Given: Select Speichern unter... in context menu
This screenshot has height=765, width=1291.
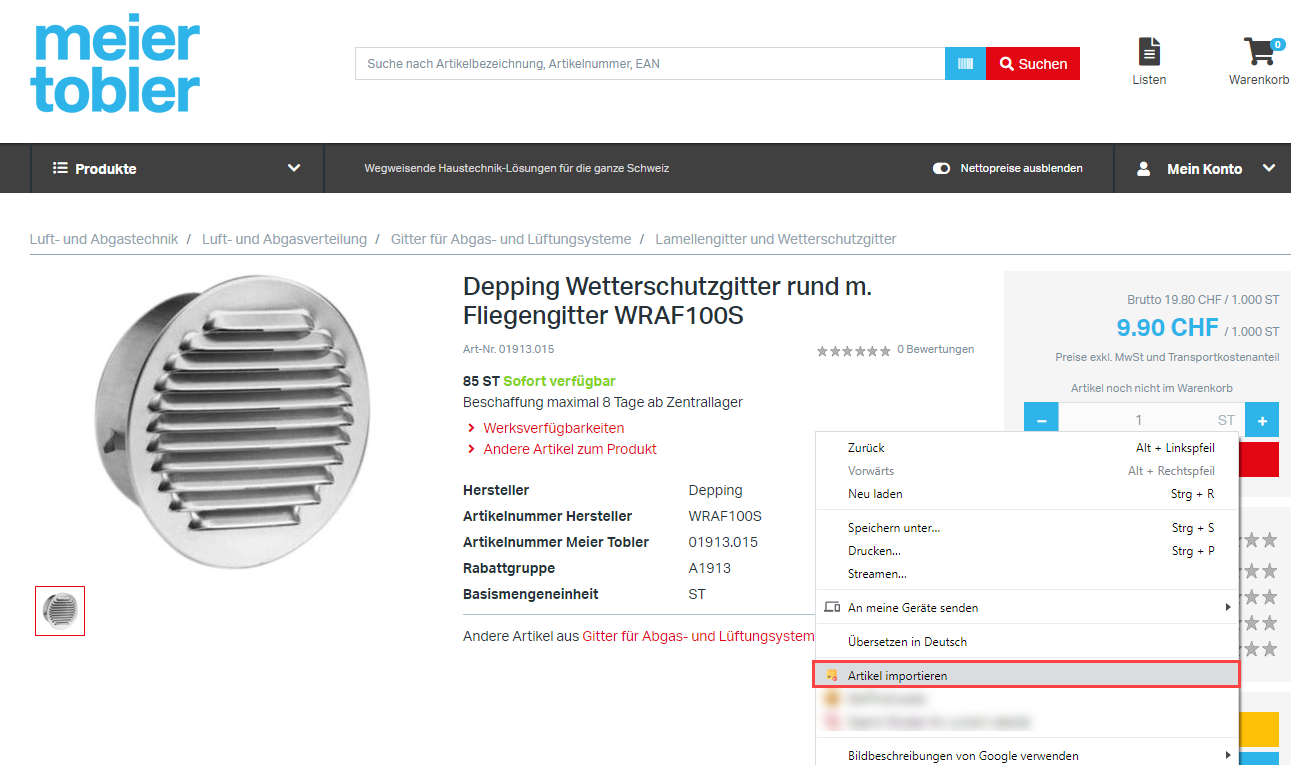Looking at the screenshot, I should pos(893,528).
